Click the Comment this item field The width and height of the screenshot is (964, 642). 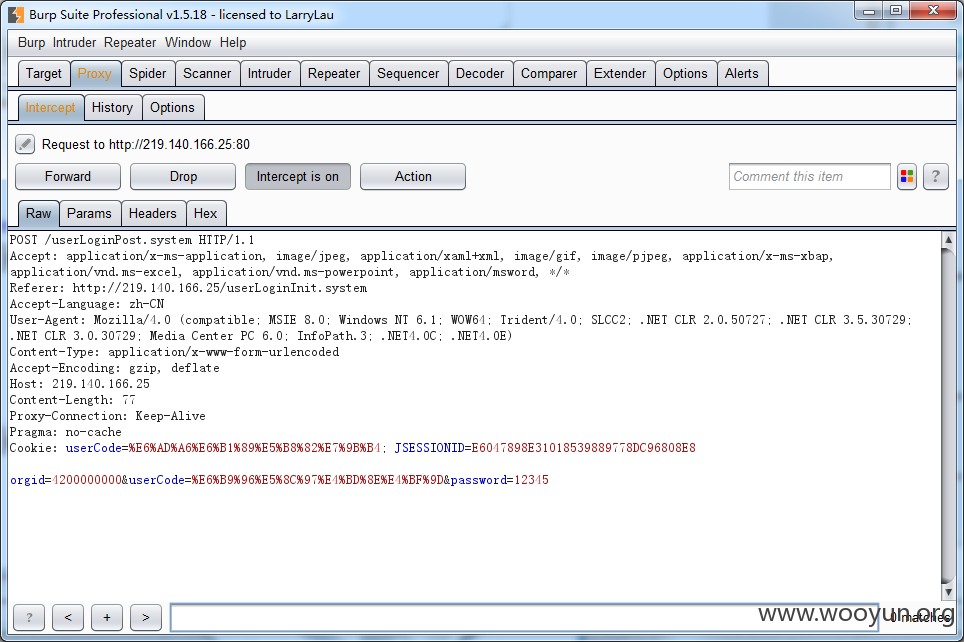[x=809, y=176]
